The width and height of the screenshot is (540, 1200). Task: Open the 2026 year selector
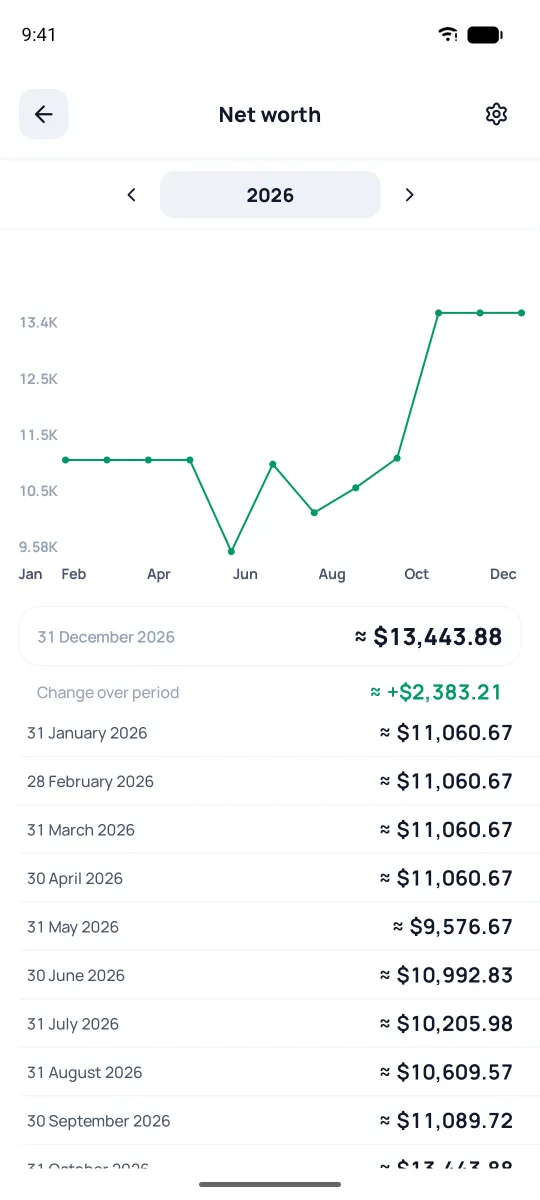[x=270, y=195]
